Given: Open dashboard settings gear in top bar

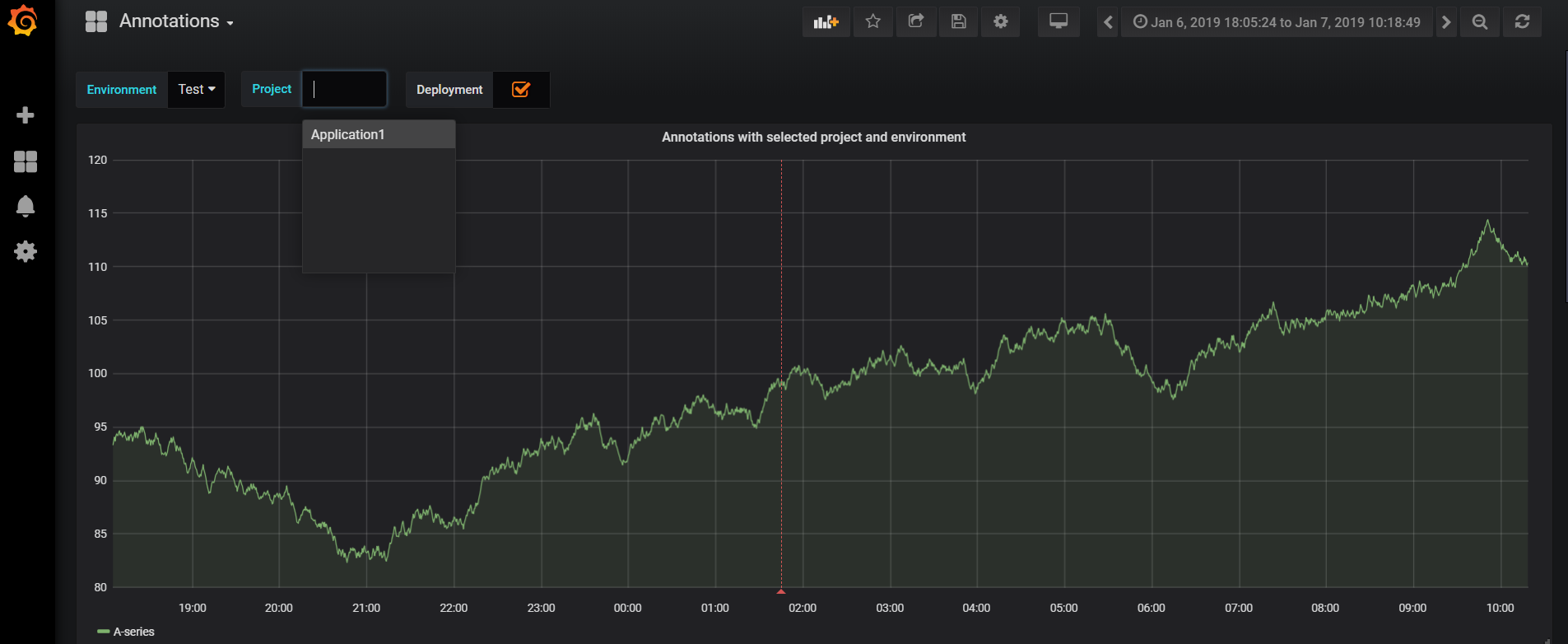Looking at the screenshot, I should [1001, 22].
